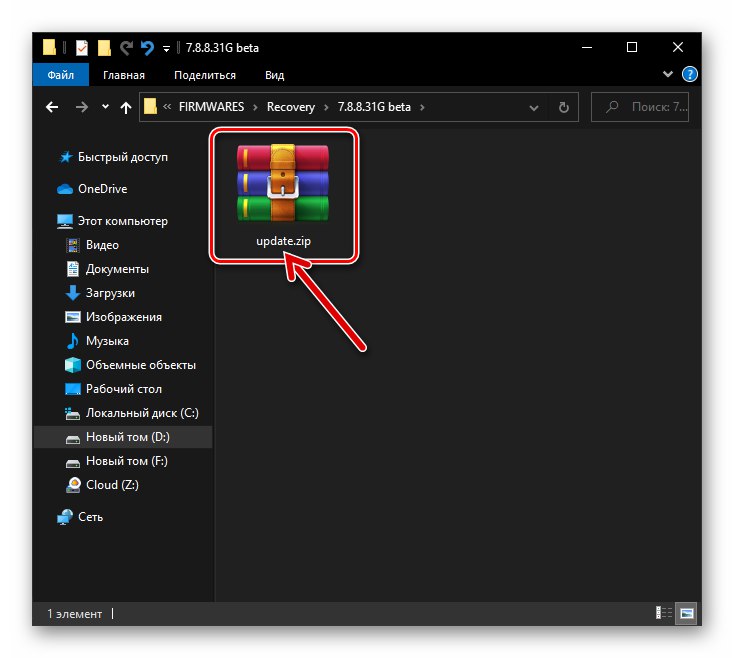Expand the chevron after FIRMWARES breadcrumb
This screenshot has height=658, width=734.
coord(255,107)
